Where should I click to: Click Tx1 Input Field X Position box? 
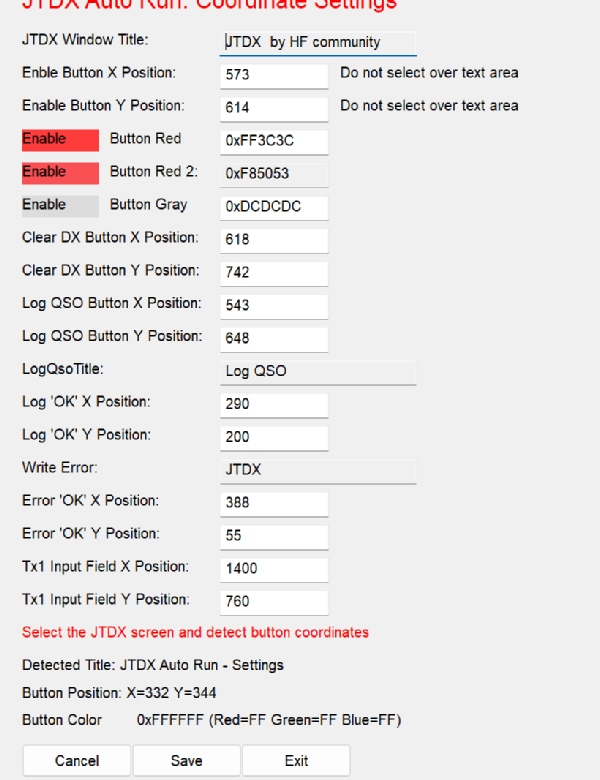pos(274,569)
